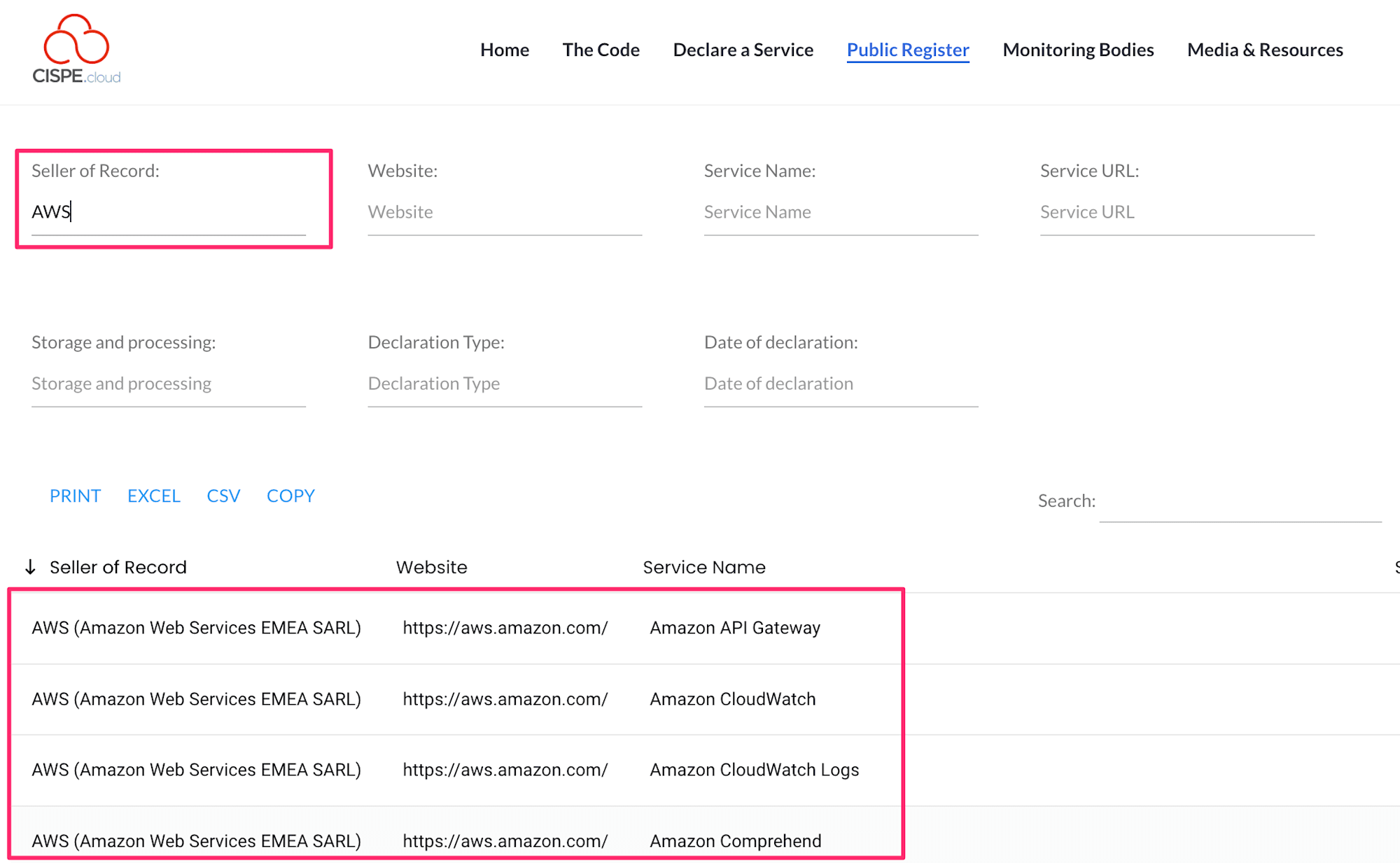Click the PRINT export button

pos(75,496)
